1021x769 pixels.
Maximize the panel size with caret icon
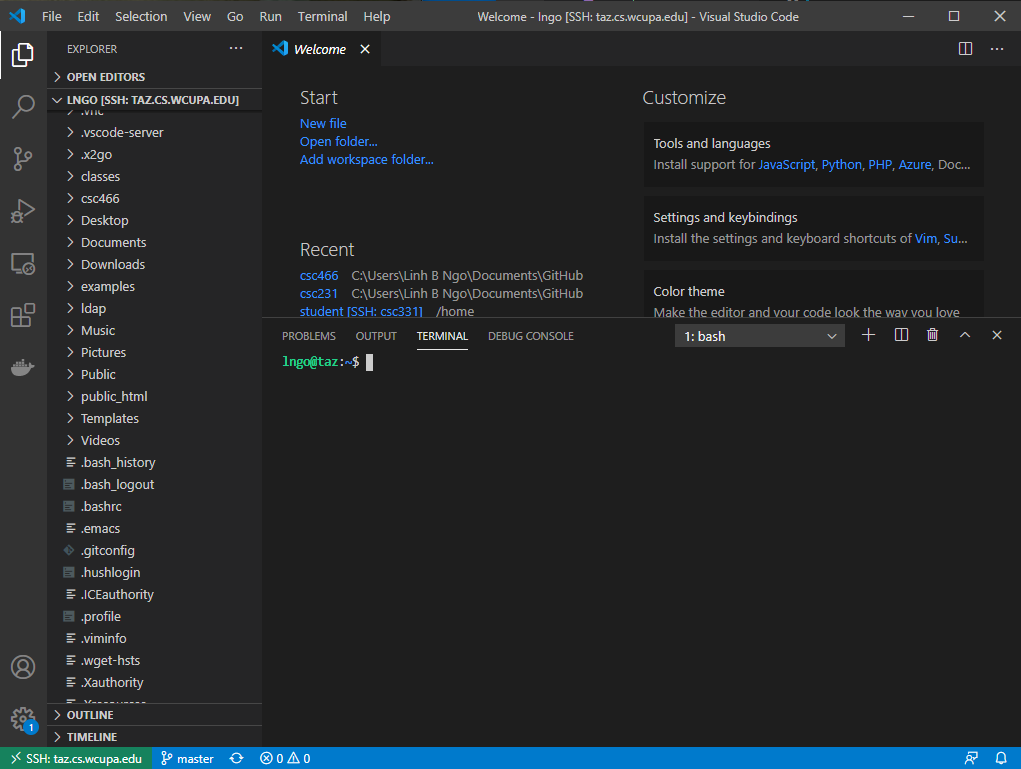pos(965,335)
